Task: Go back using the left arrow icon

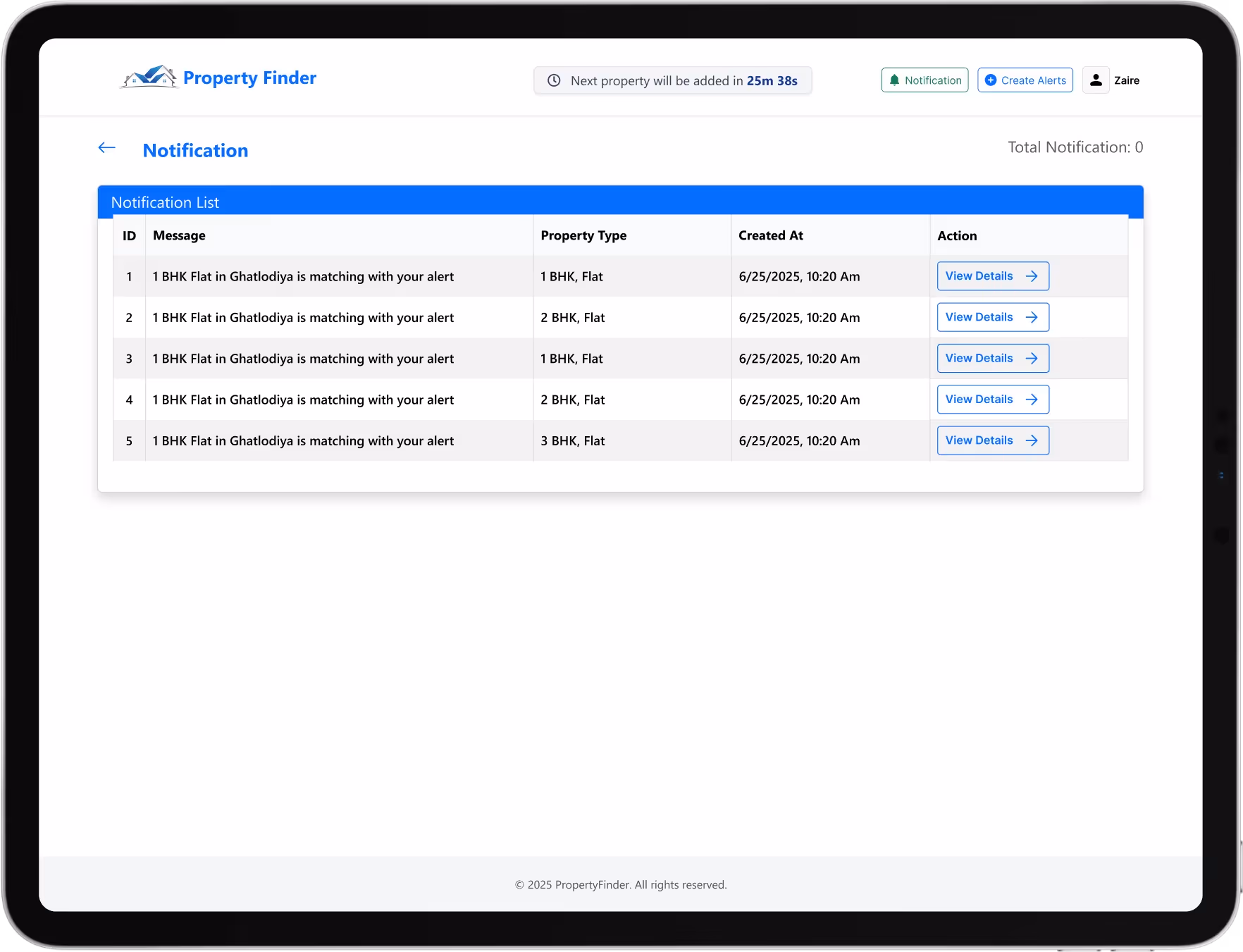Action: coord(106,147)
